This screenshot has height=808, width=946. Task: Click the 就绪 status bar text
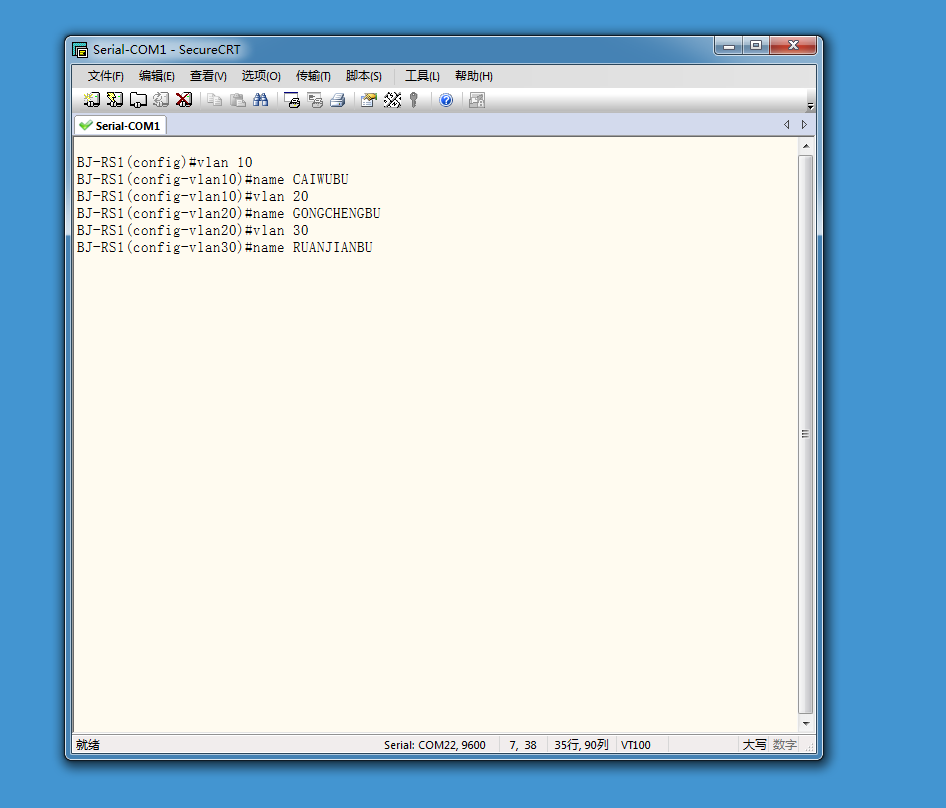click(x=88, y=745)
